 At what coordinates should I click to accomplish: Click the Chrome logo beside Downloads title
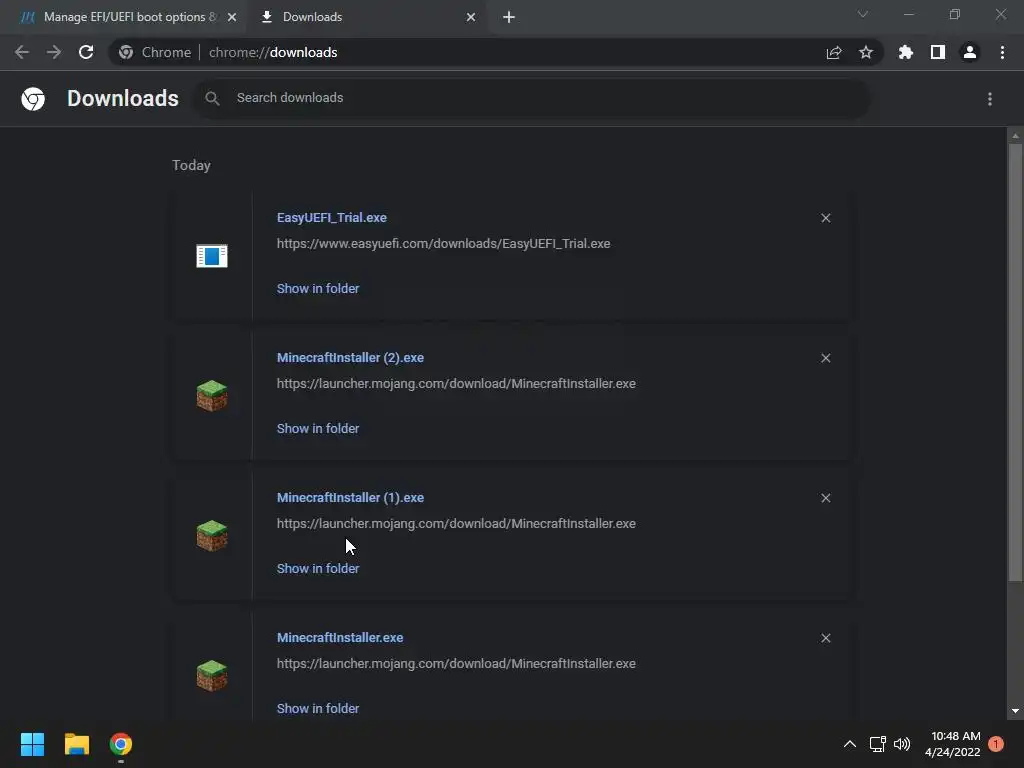(33, 99)
